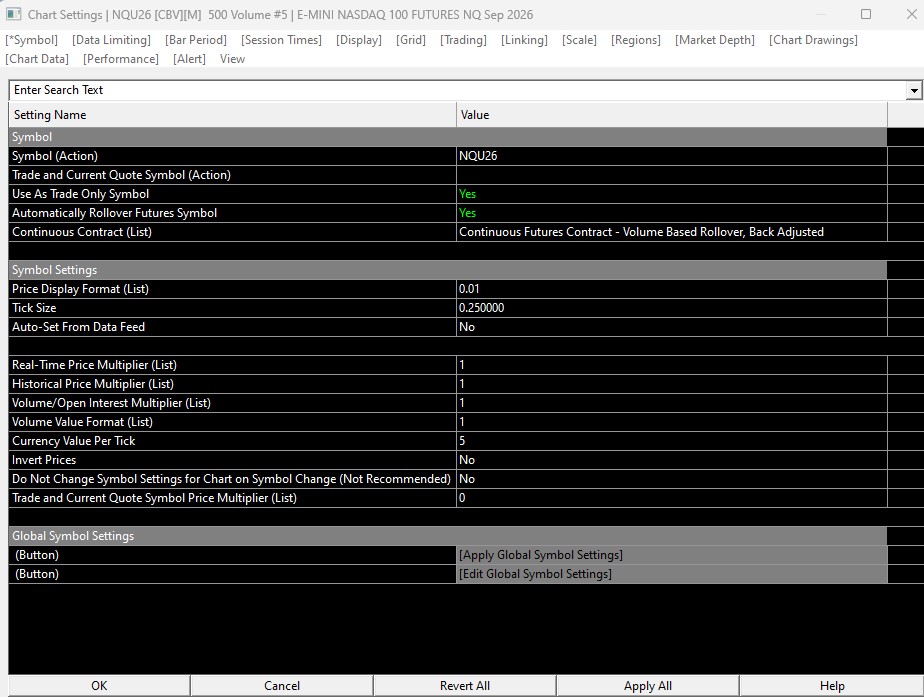Select the Currency Value Per Tick value 5
The width and height of the screenshot is (924, 697).
672,441
